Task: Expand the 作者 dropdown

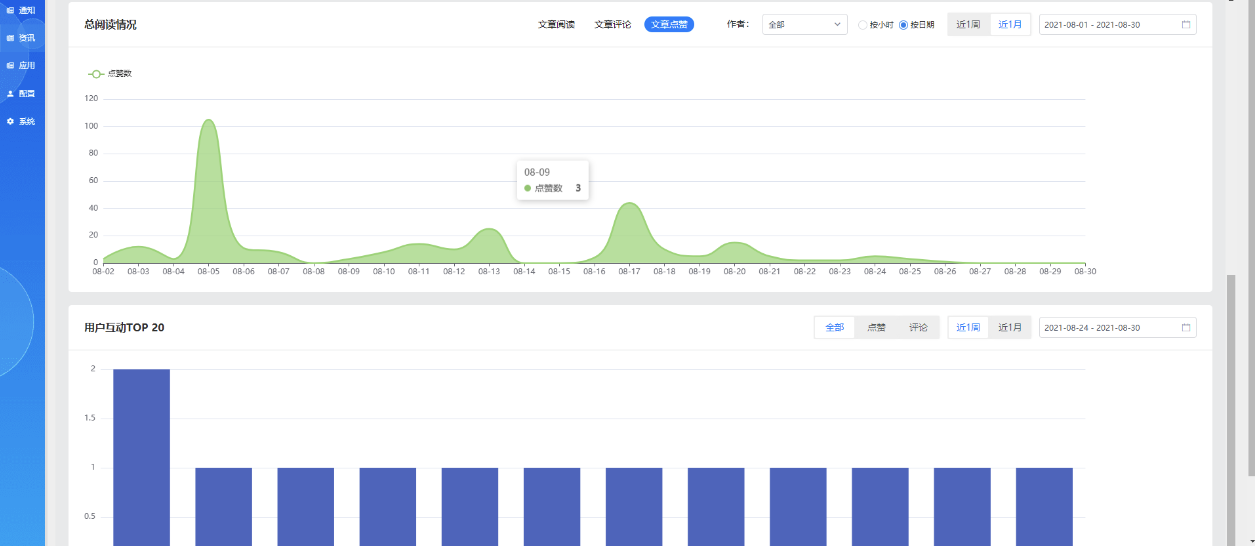Action: pos(805,24)
